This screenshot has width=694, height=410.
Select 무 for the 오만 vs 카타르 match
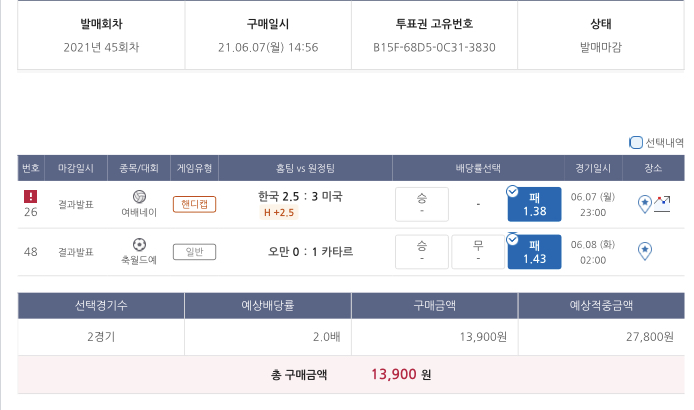click(478, 251)
